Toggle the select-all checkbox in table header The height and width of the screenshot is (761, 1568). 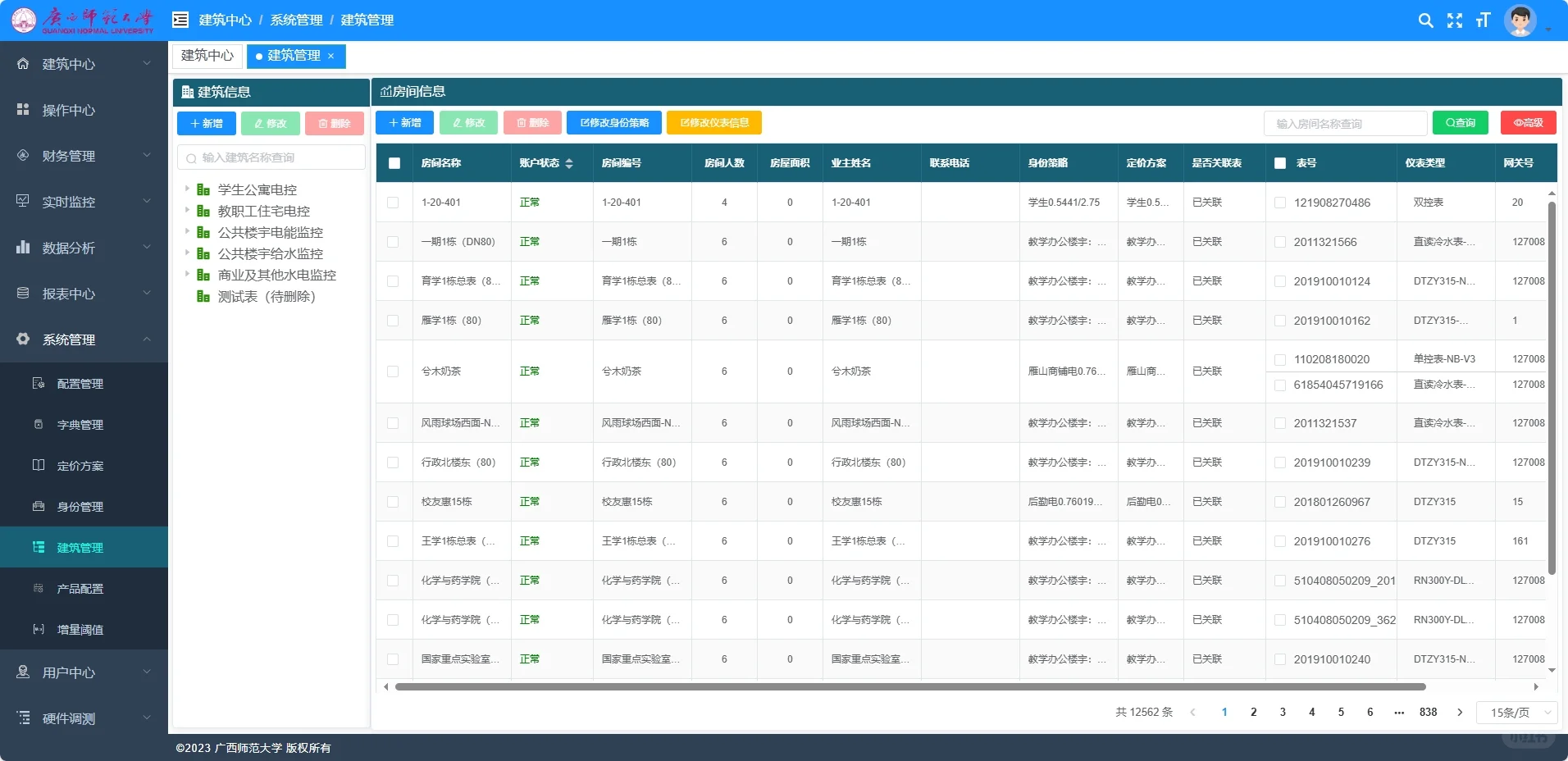[x=394, y=163]
